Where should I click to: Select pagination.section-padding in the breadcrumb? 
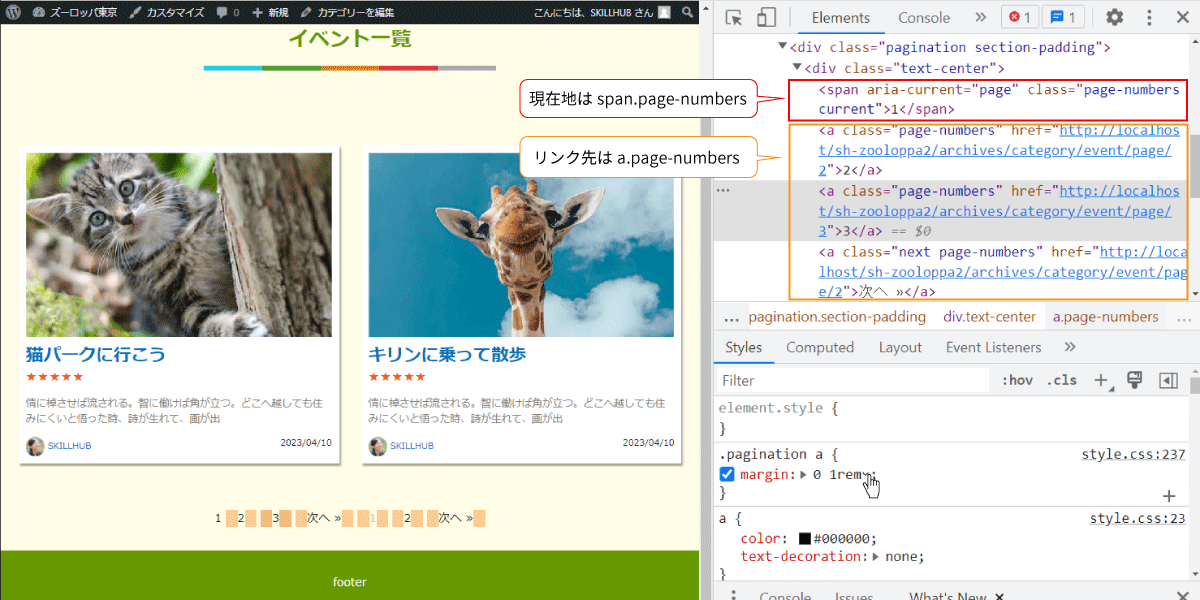[x=837, y=317]
